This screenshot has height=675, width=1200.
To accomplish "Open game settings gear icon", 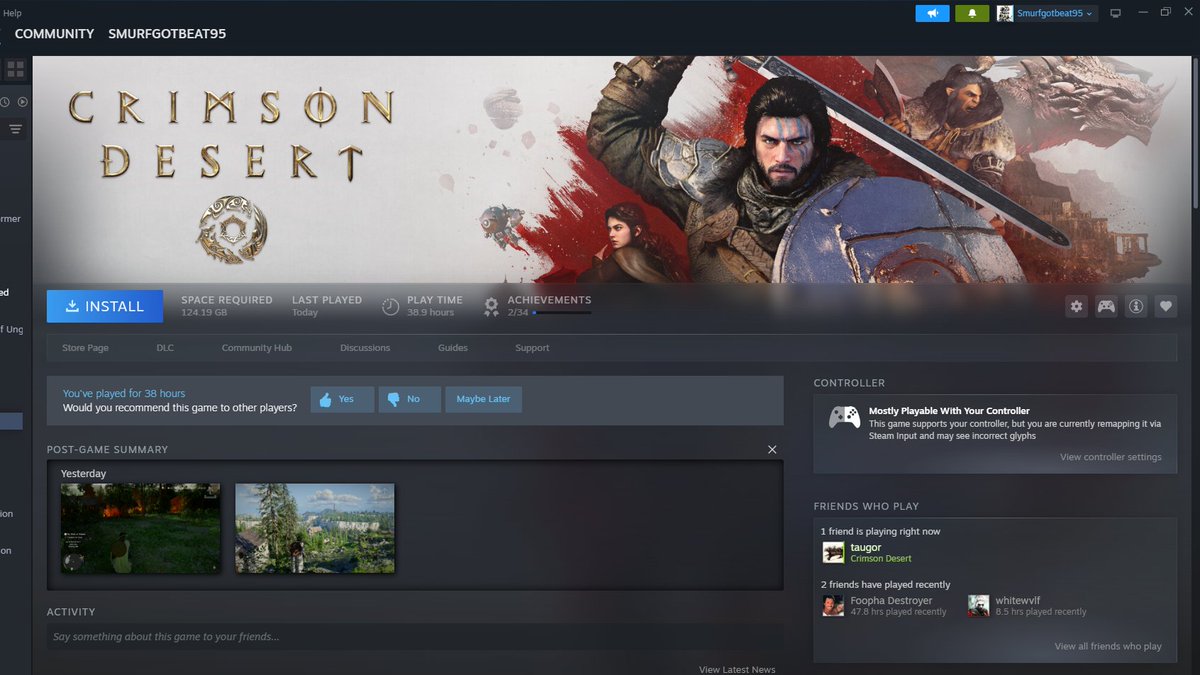I will [x=1077, y=307].
